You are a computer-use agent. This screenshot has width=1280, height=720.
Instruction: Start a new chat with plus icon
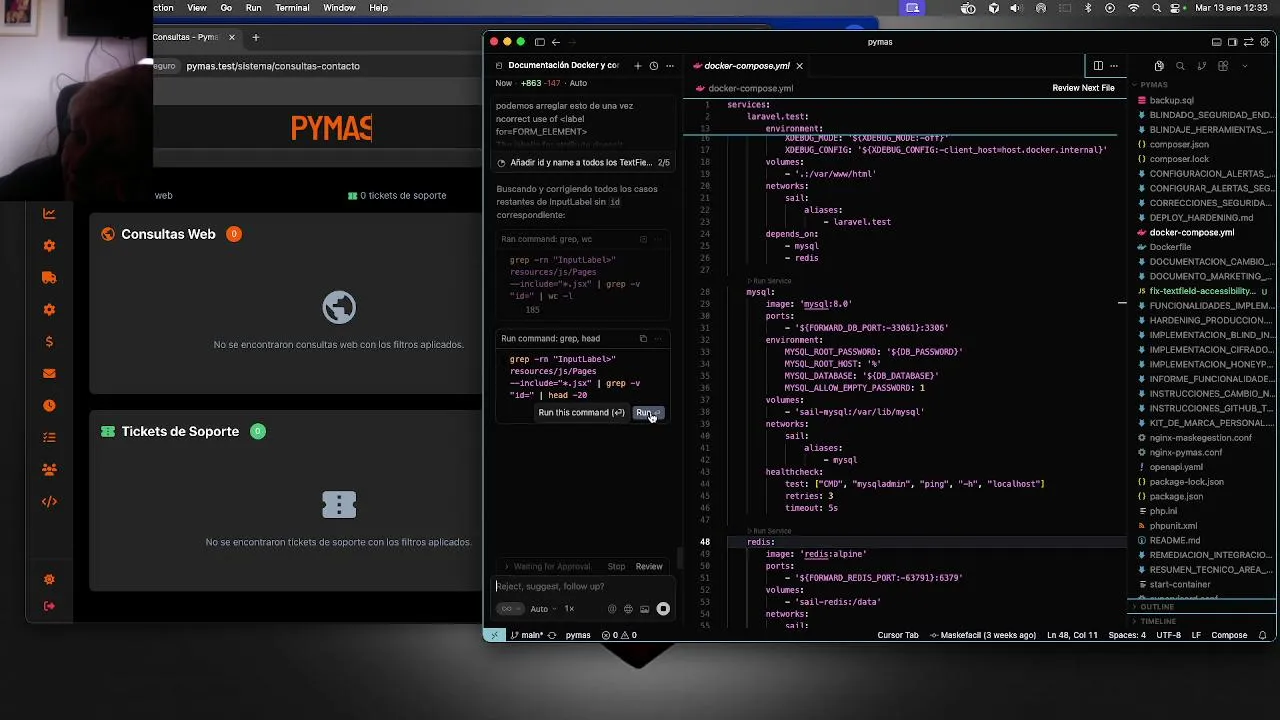tap(638, 66)
